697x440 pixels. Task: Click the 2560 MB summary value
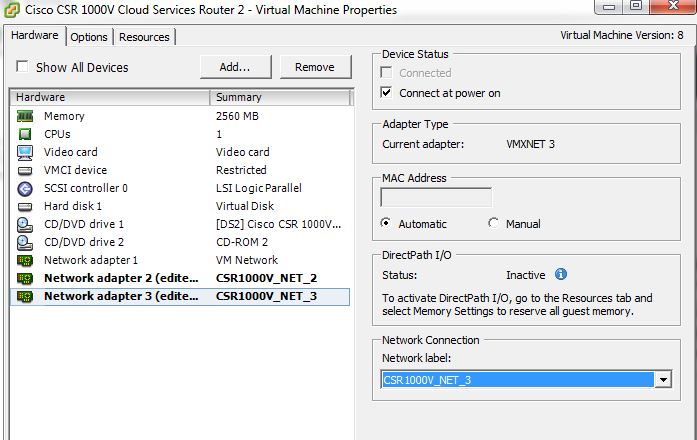click(x=237, y=116)
